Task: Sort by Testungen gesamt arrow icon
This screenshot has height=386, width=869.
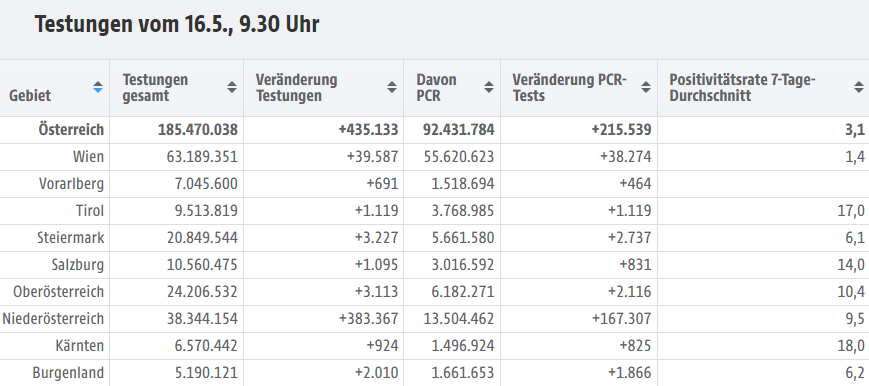Action: [232, 87]
